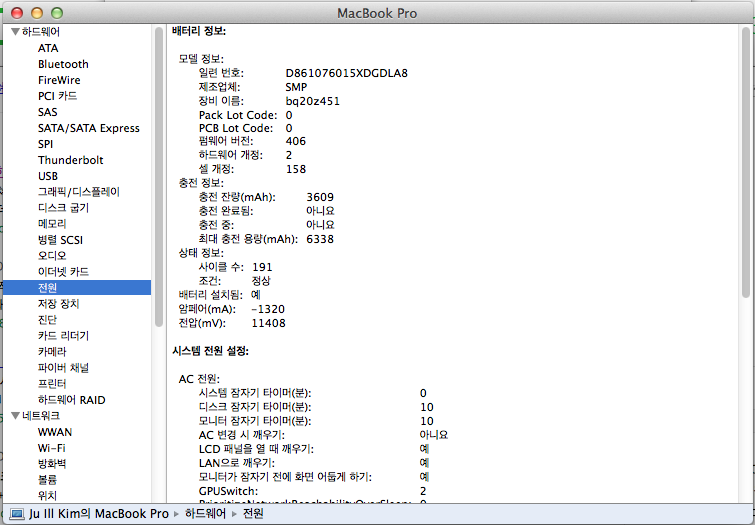Select Bluetooth in the hardware list

(63, 64)
